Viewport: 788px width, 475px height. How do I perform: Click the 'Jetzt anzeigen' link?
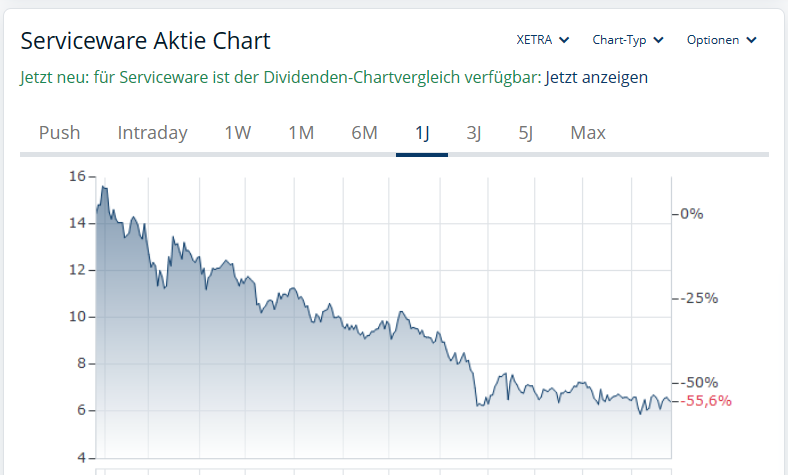(x=596, y=77)
